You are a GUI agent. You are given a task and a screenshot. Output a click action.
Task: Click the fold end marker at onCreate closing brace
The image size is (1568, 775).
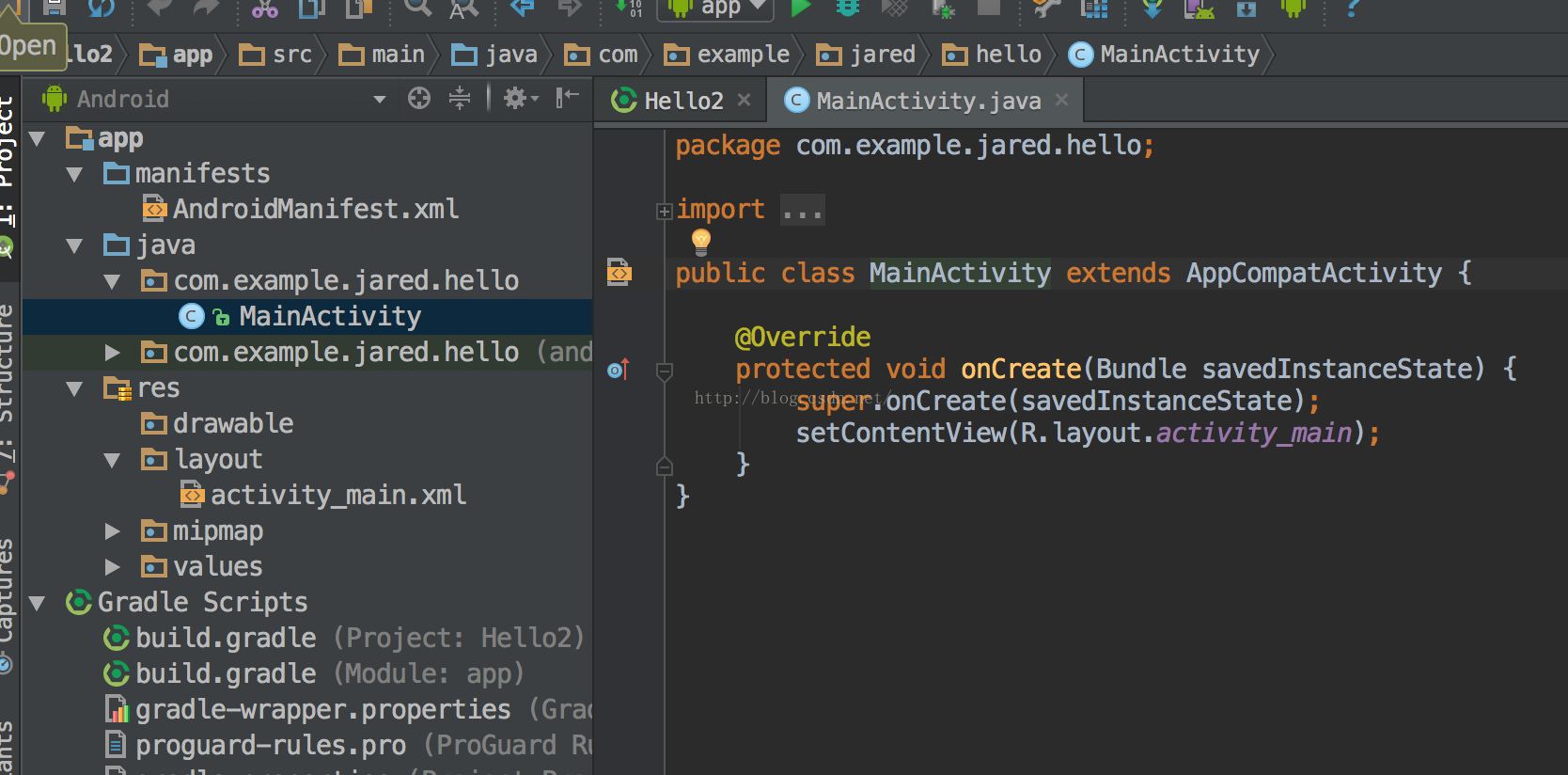pos(664,466)
